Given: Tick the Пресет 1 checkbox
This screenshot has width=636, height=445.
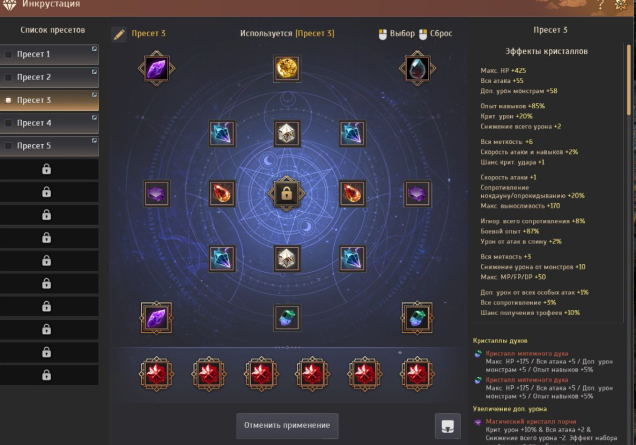Looking at the screenshot, I should tap(8, 54).
